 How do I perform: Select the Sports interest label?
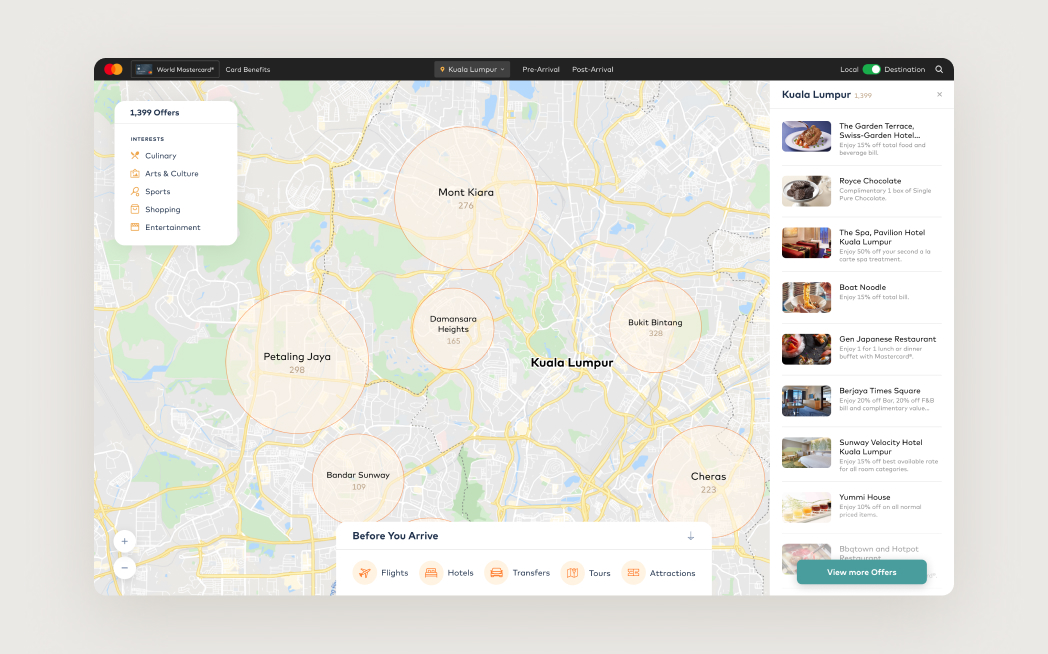click(x=158, y=192)
